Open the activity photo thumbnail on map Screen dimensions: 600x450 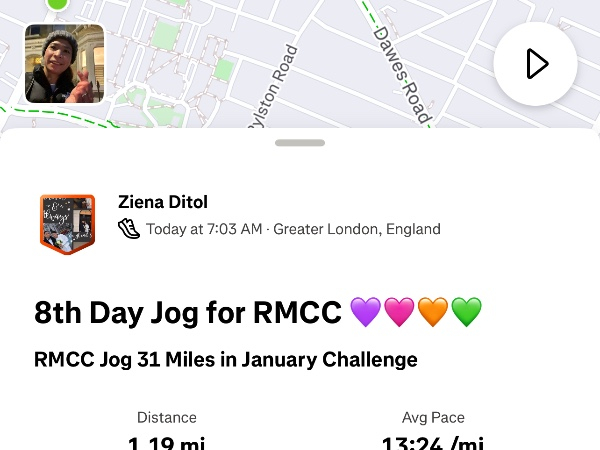tap(64, 64)
